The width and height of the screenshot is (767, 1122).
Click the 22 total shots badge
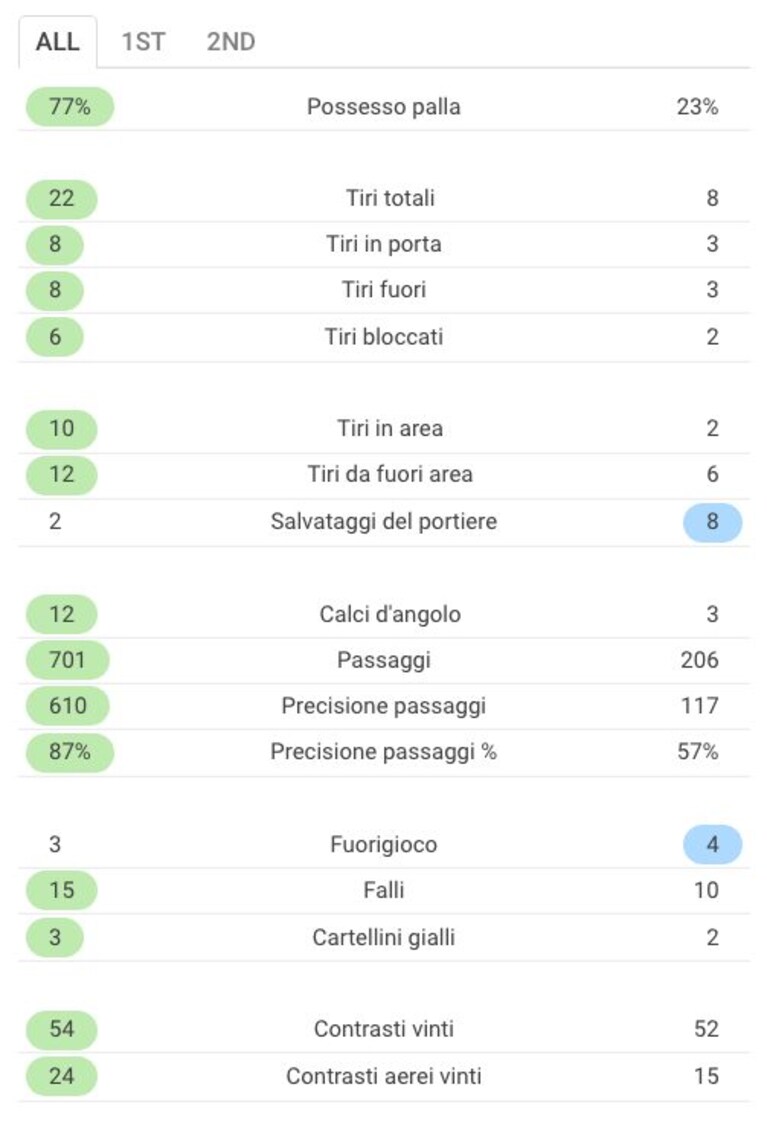coord(62,198)
